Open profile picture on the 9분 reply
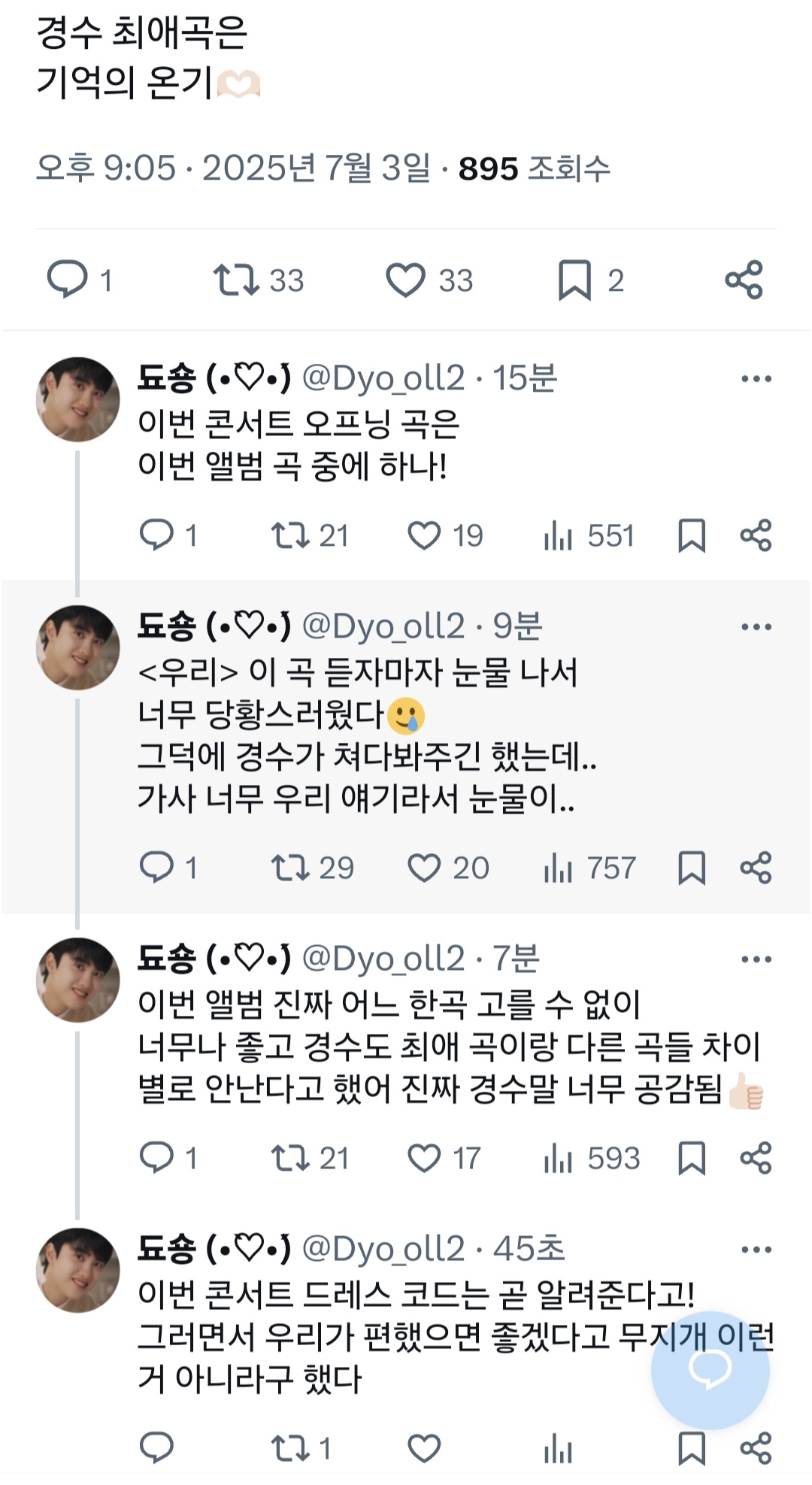812x1485 pixels. pyautogui.click(x=78, y=648)
